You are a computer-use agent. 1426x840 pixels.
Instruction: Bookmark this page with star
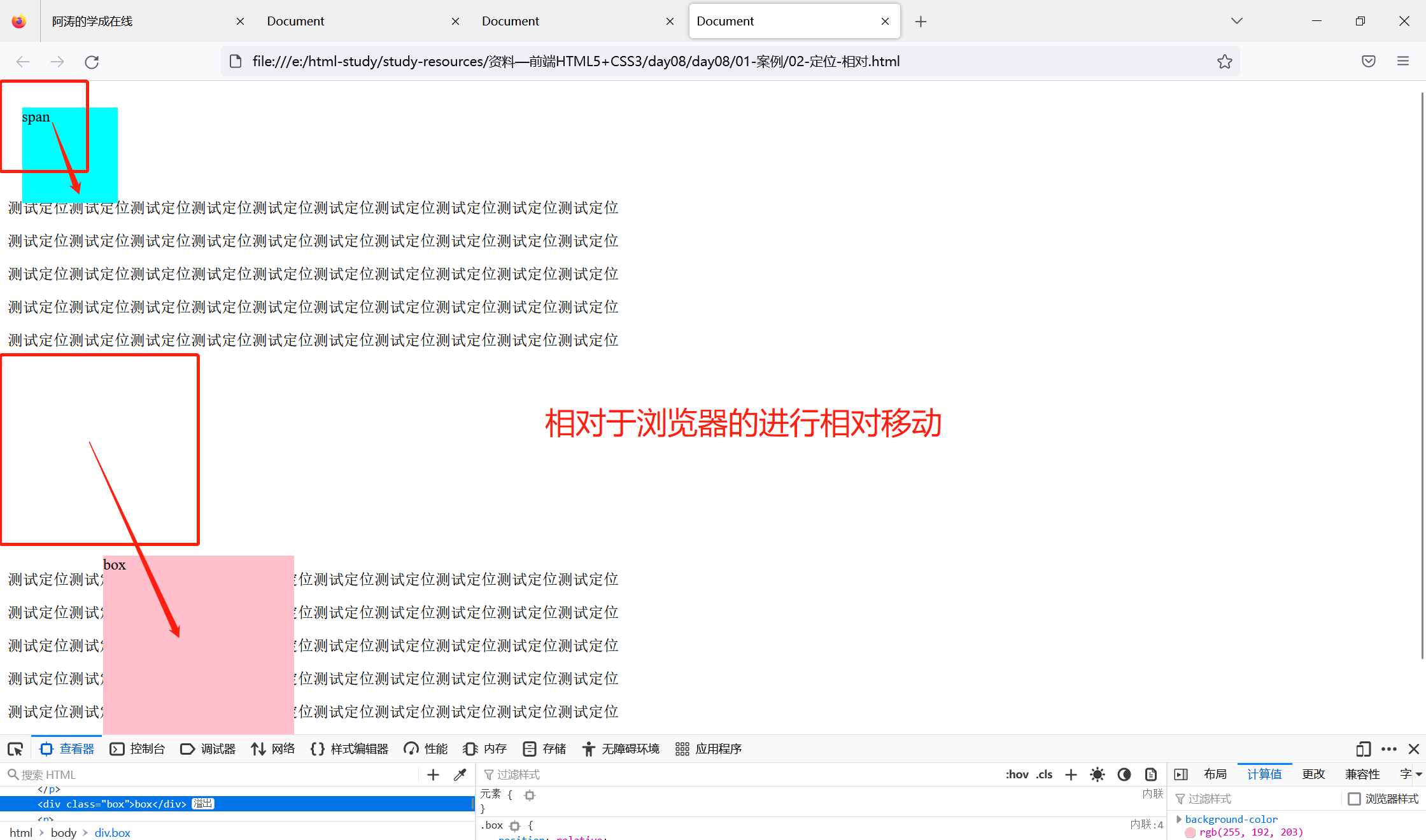pyautogui.click(x=1224, y=62)
